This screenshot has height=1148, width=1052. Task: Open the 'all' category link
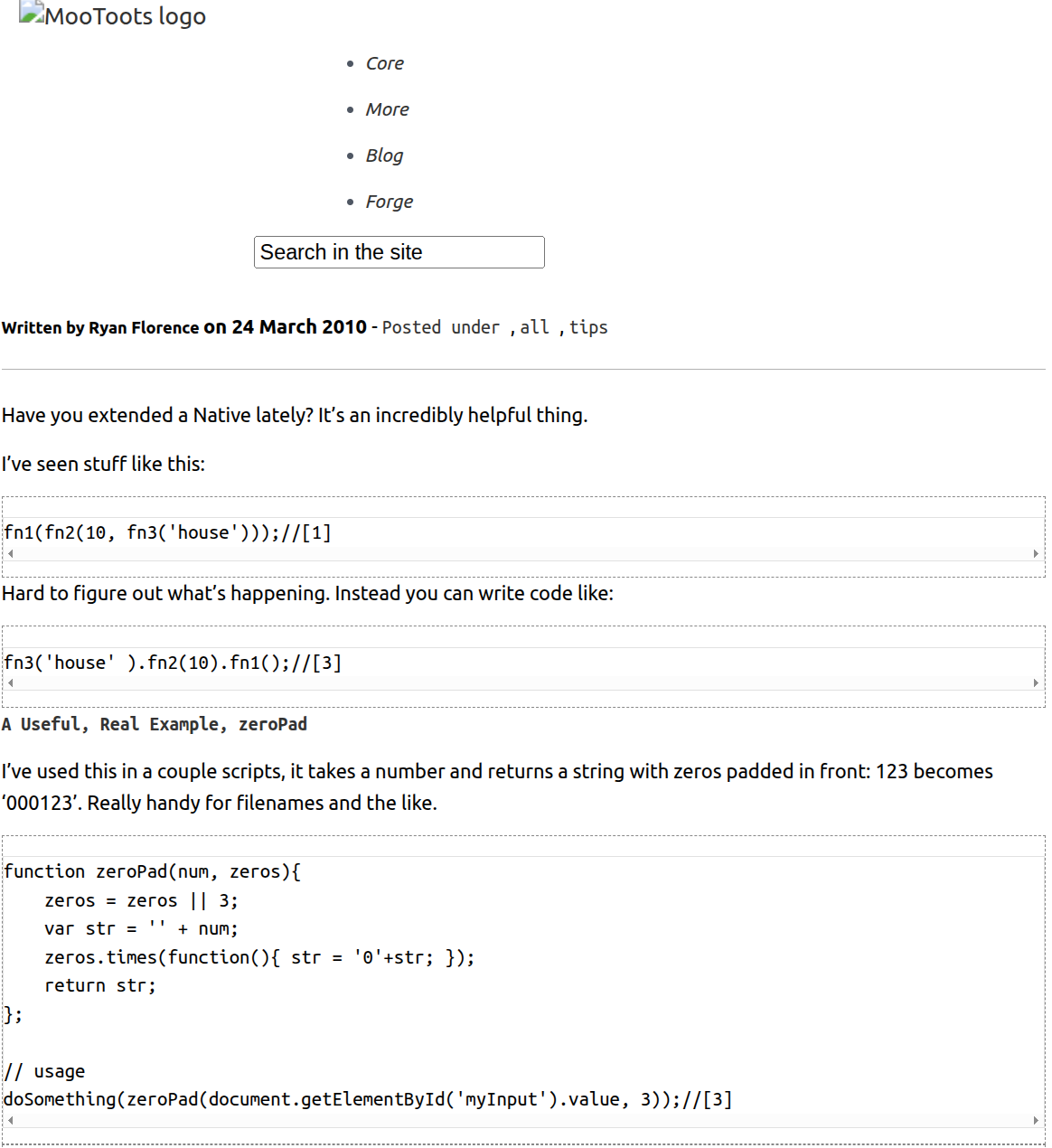pyautogui.click(x=534, y=327)
